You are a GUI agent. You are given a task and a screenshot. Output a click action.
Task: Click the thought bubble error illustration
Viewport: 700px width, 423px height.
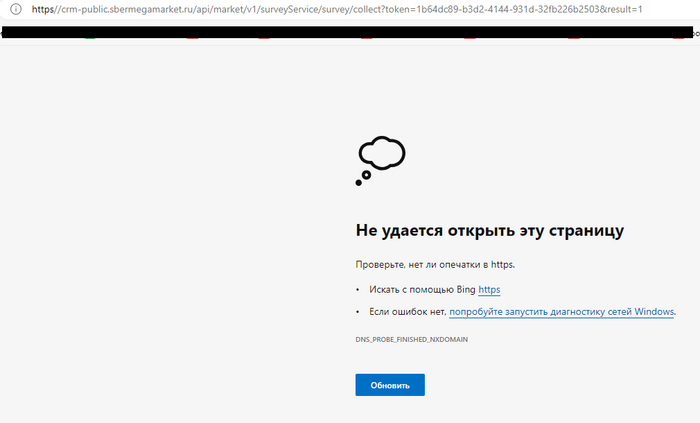[x=381, y=154]
